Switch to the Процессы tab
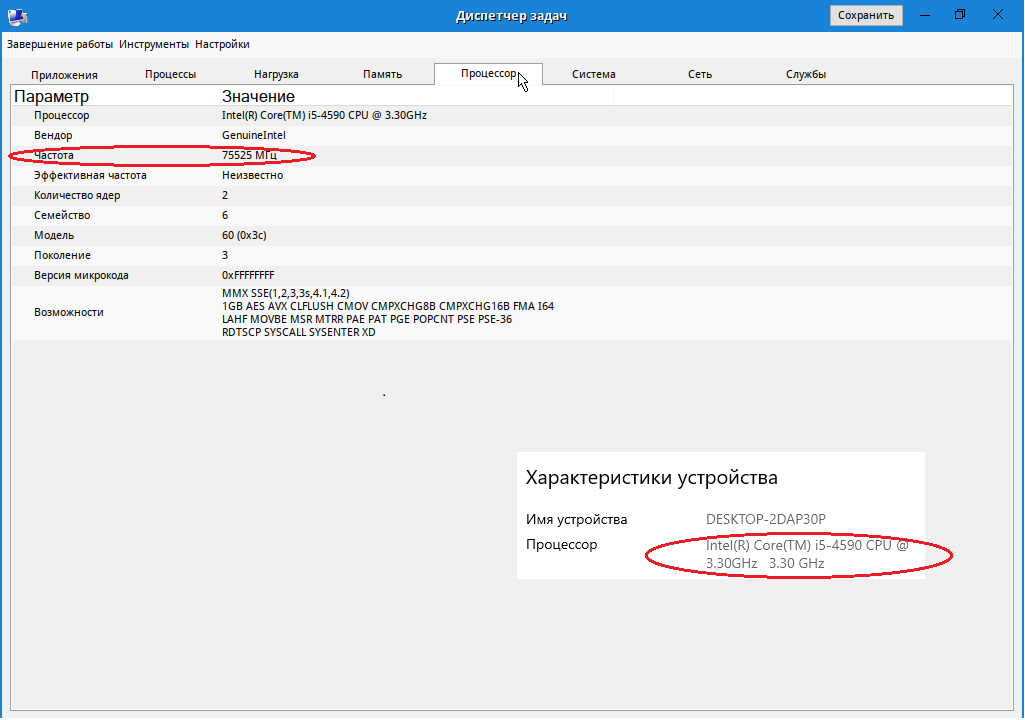Viewport: 1025px width, 720px height. [171, 75]
